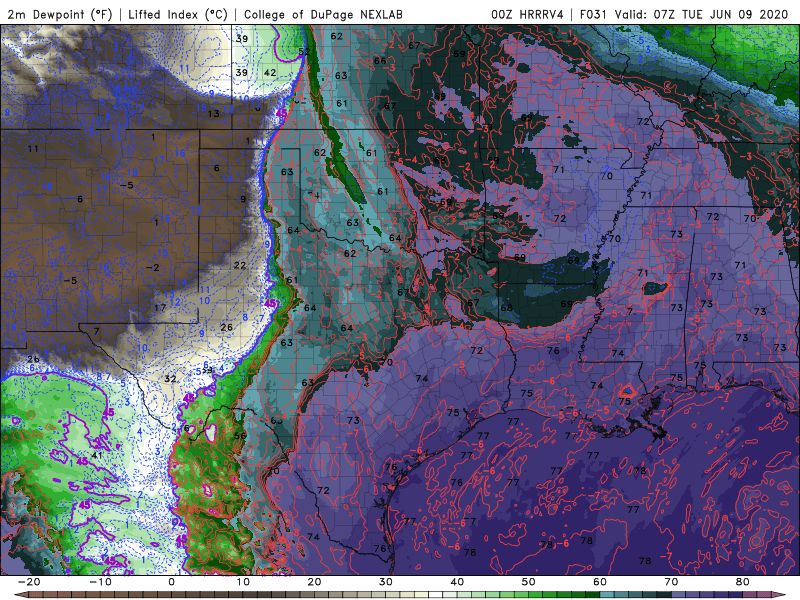Click the black '42' dewpoint value on the map
This screenshot has height=600, width=800.
(x=270, y=73)
